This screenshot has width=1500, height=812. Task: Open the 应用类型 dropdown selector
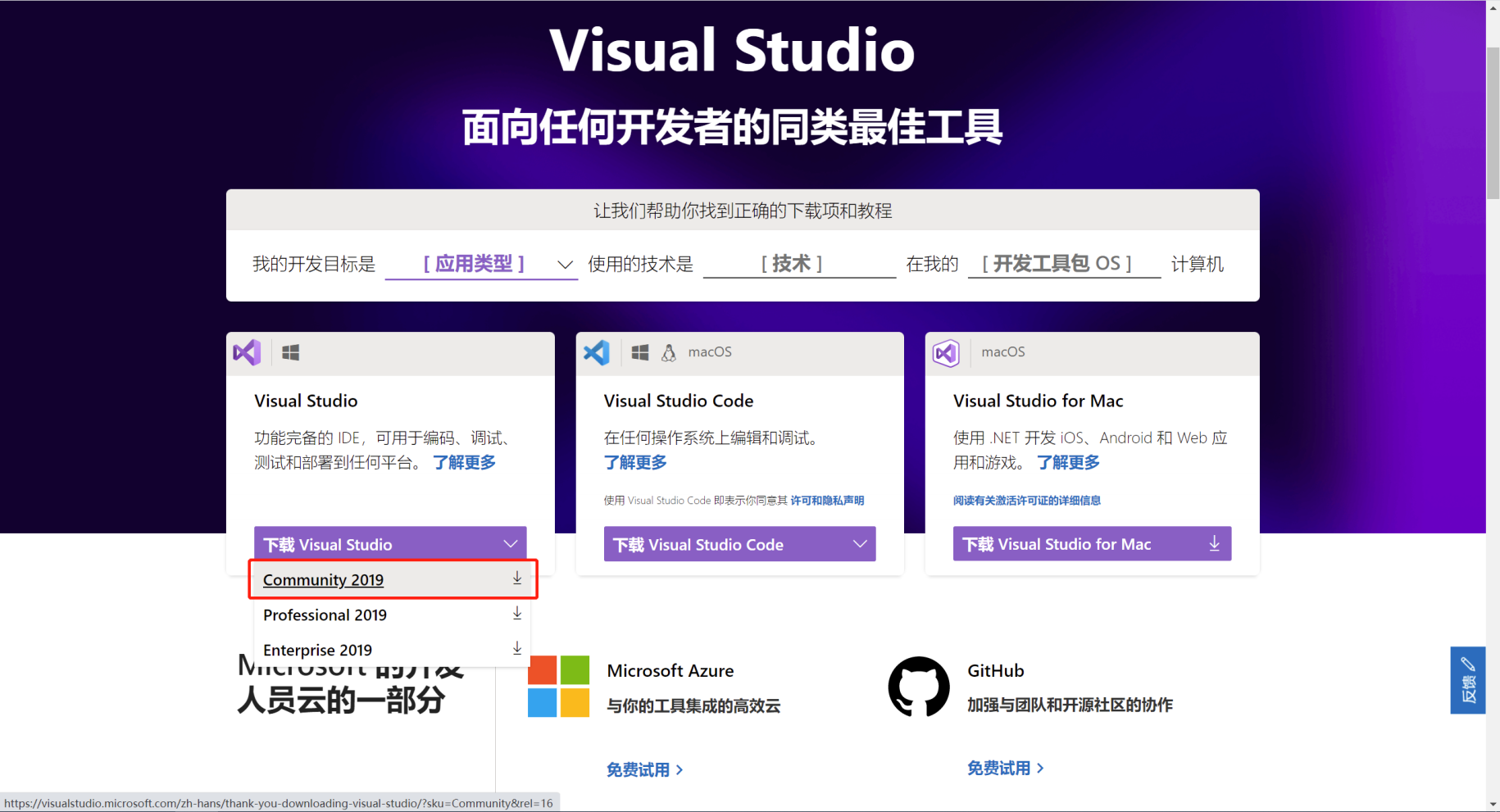[x=482, y=264]
